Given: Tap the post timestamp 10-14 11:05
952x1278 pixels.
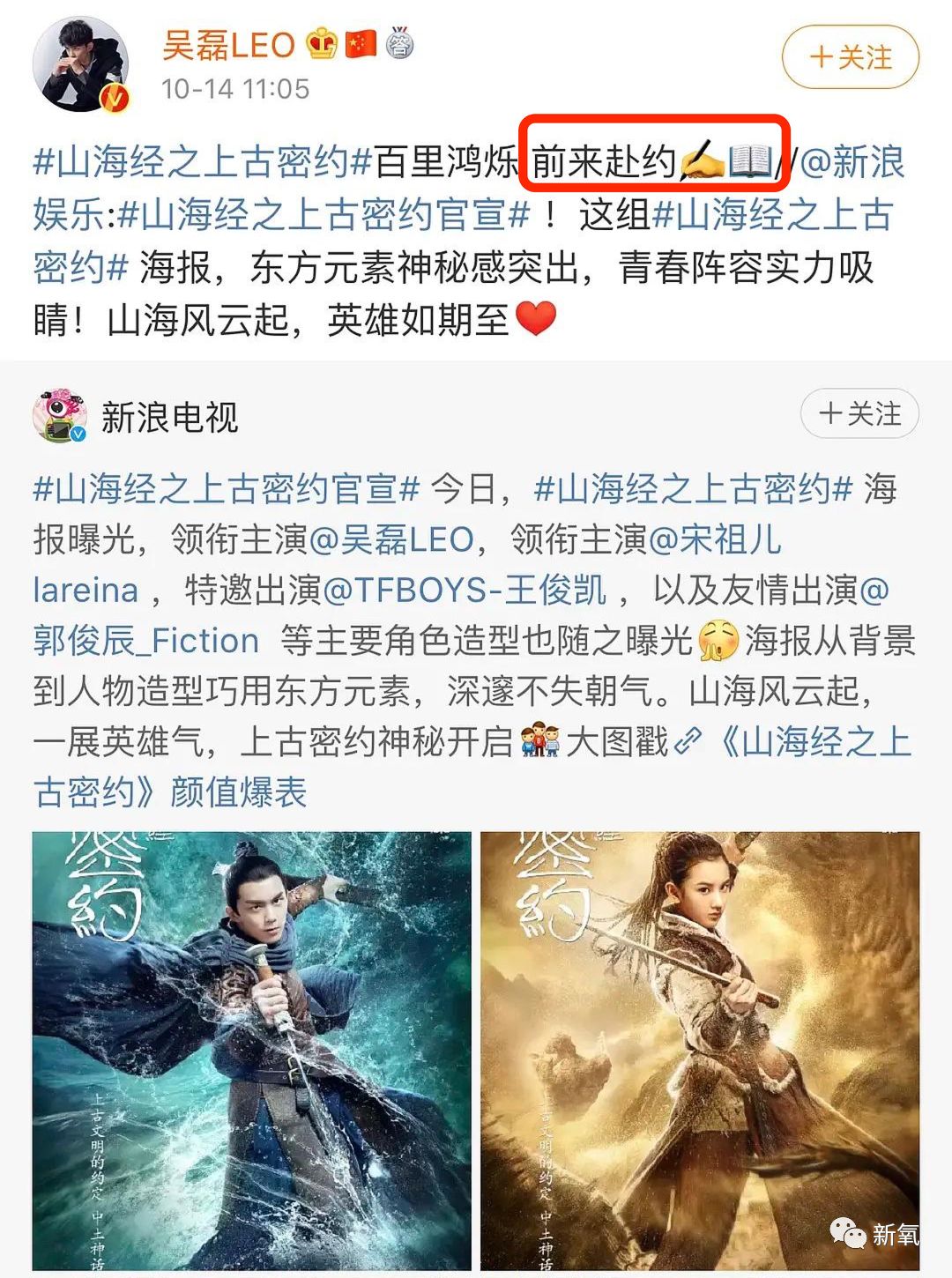Looking at the screenshot, I should click(235, 89).
